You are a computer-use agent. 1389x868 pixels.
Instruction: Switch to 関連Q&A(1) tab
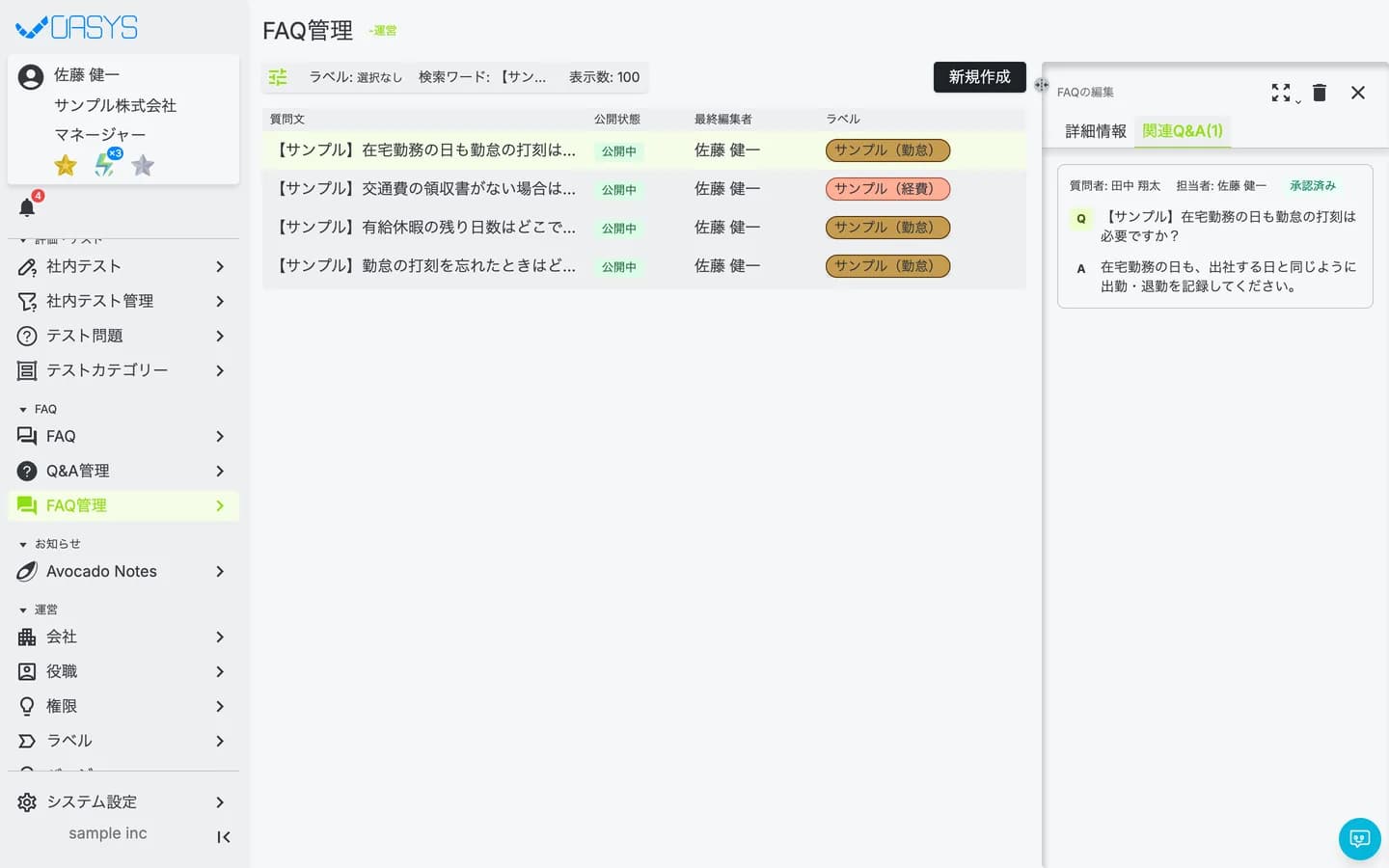(1183, 131)
